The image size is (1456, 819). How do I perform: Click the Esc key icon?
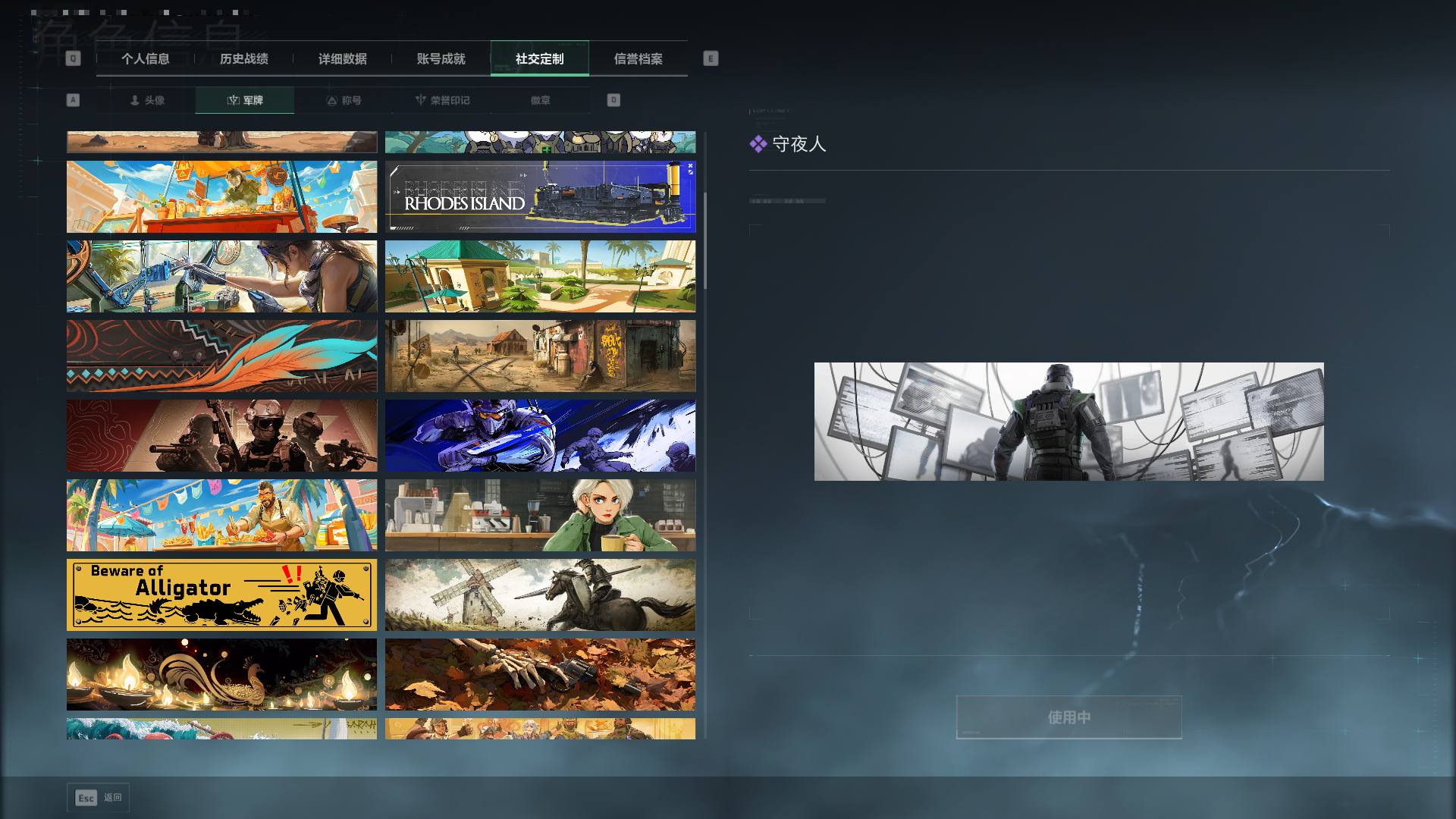tap(86, 798)
